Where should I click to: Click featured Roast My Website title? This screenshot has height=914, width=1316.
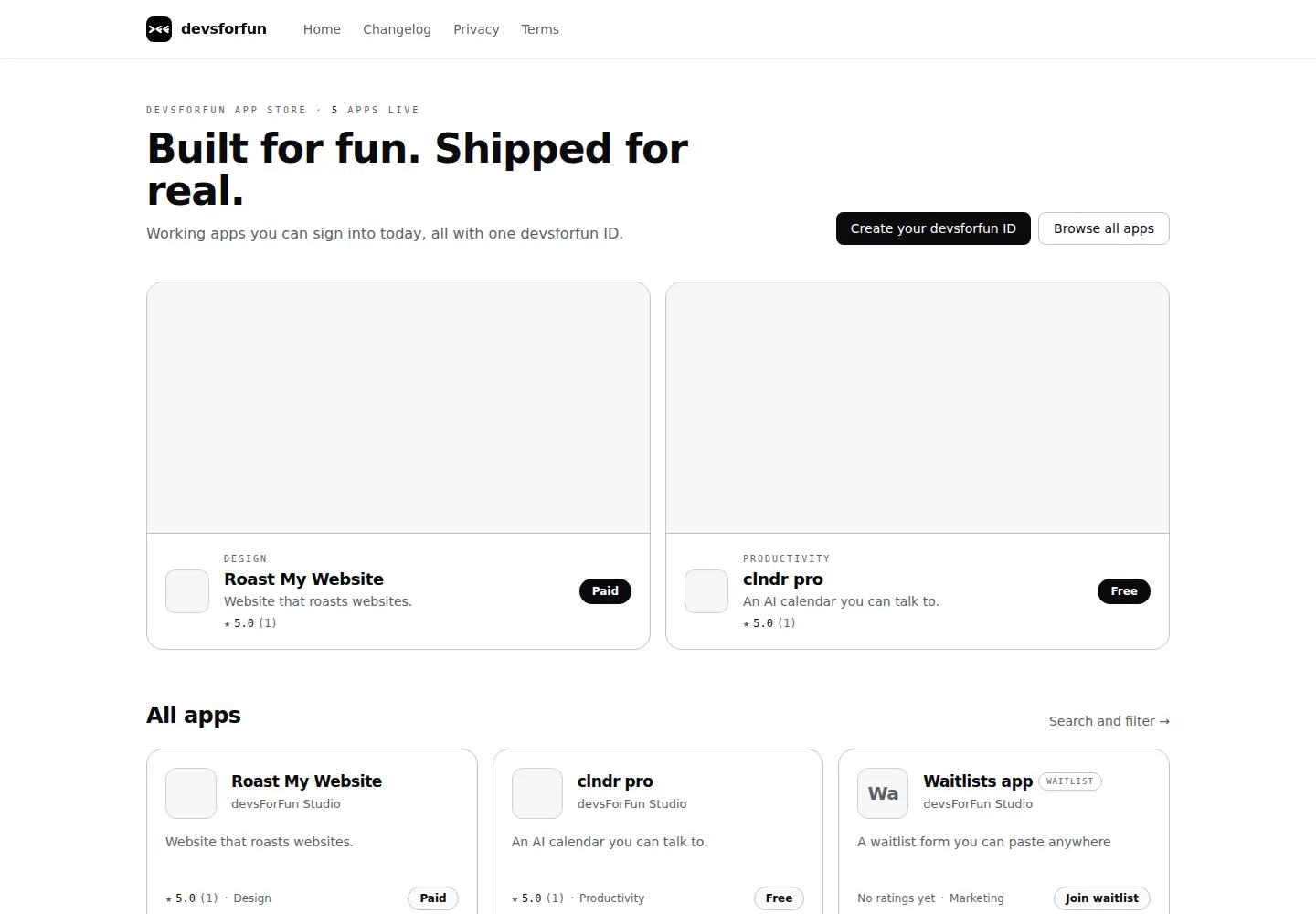303,579
